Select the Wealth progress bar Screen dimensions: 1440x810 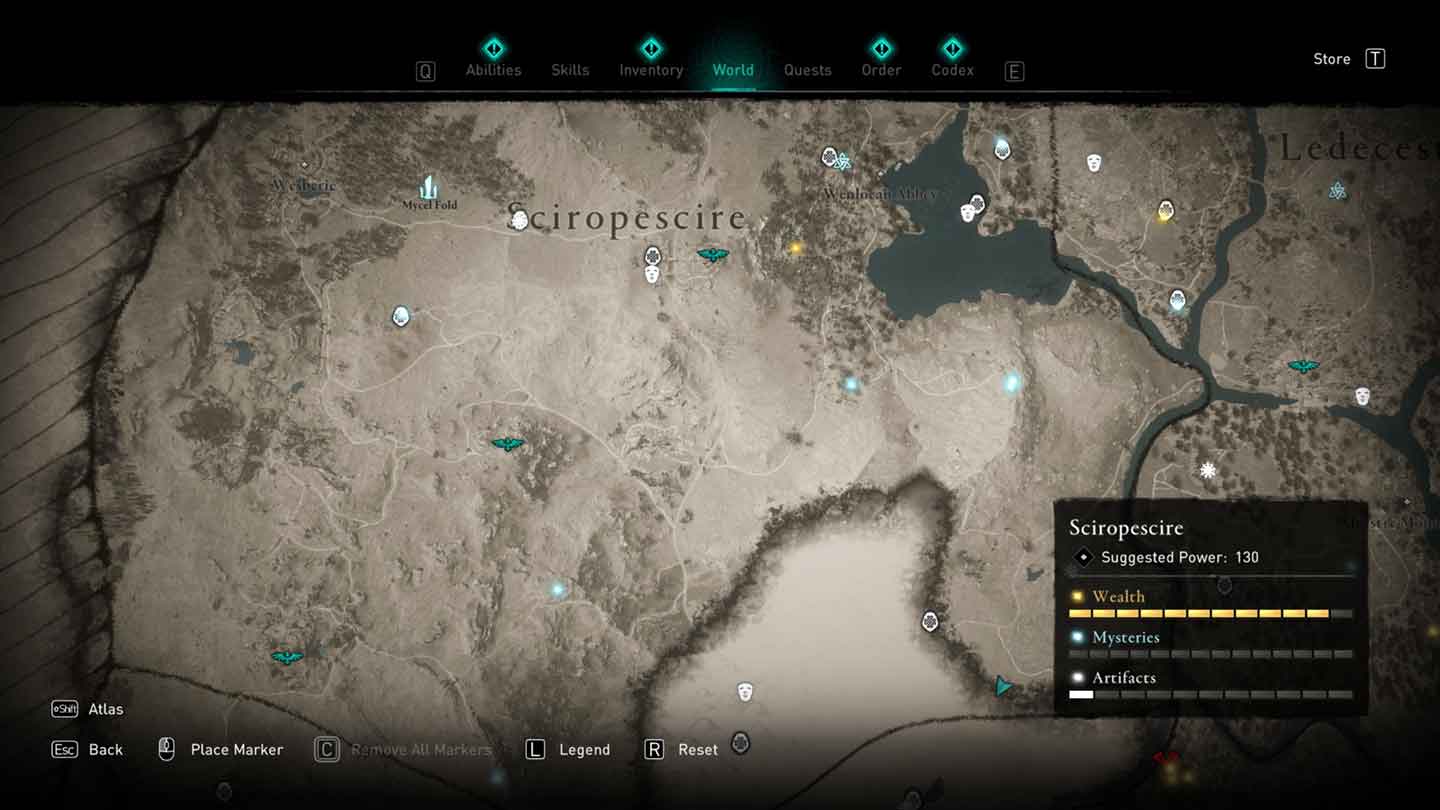[x=1210, y=613]
